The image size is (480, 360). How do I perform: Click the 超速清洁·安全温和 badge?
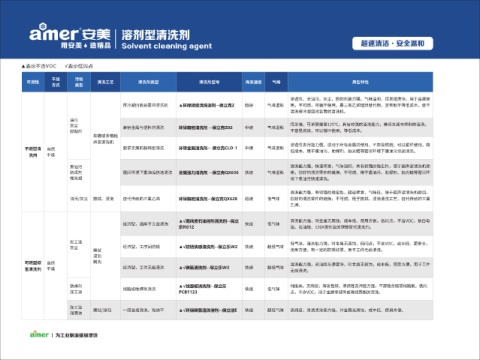coord(393,43)
